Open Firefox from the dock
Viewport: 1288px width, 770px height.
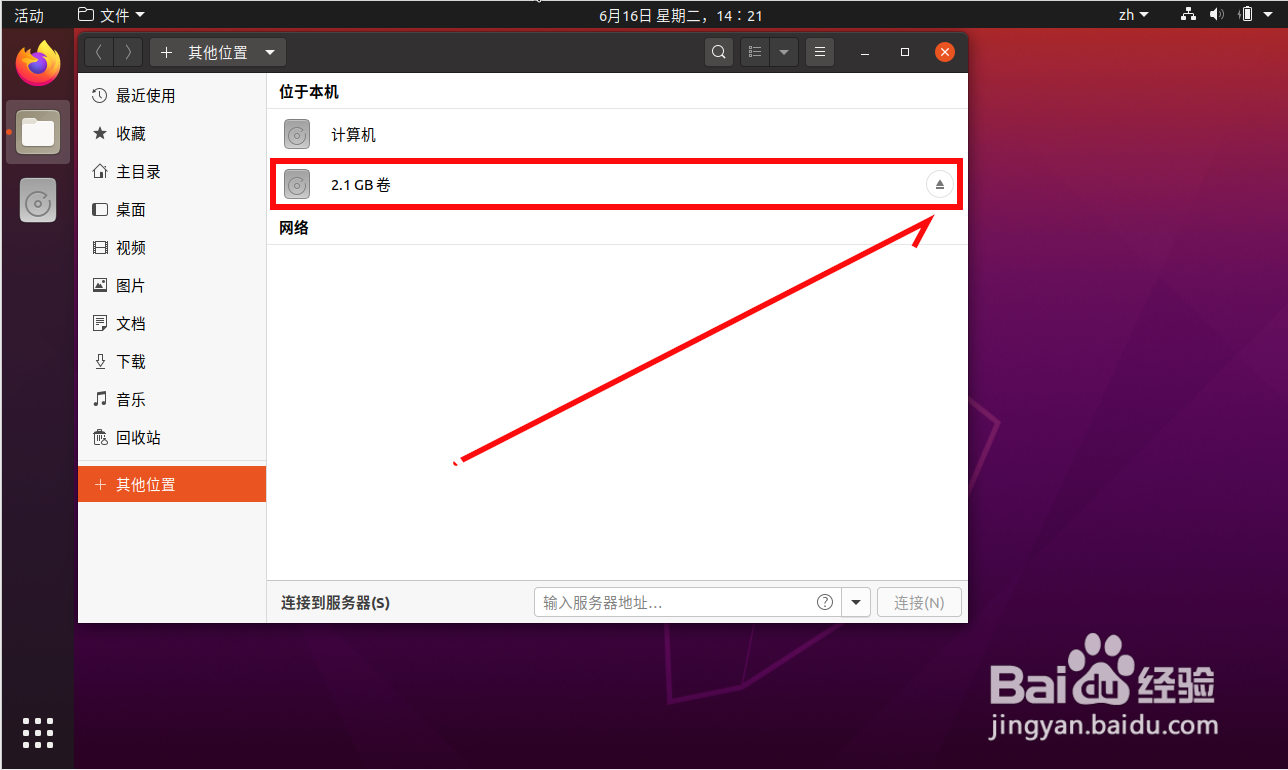[x=38, y=64]
